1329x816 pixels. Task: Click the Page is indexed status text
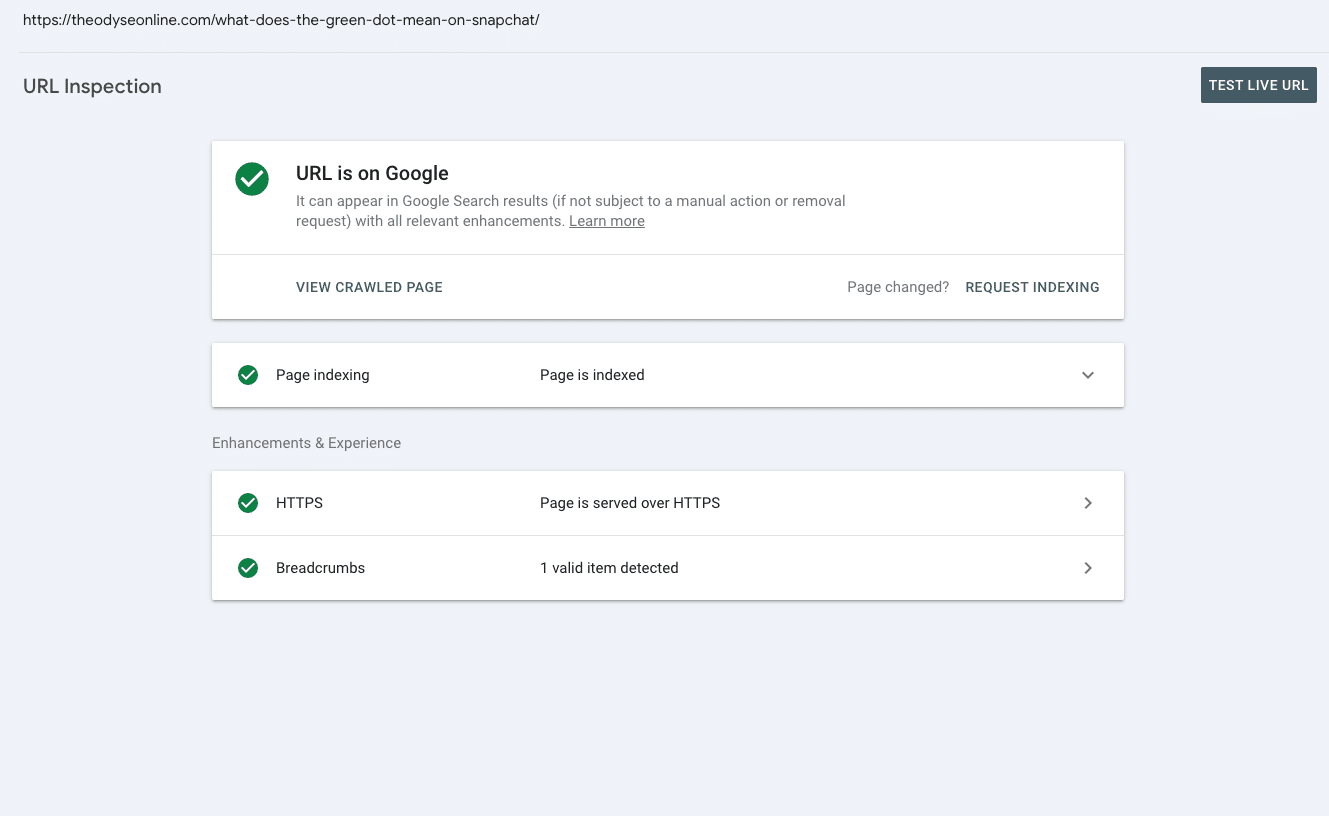point(592,375)
